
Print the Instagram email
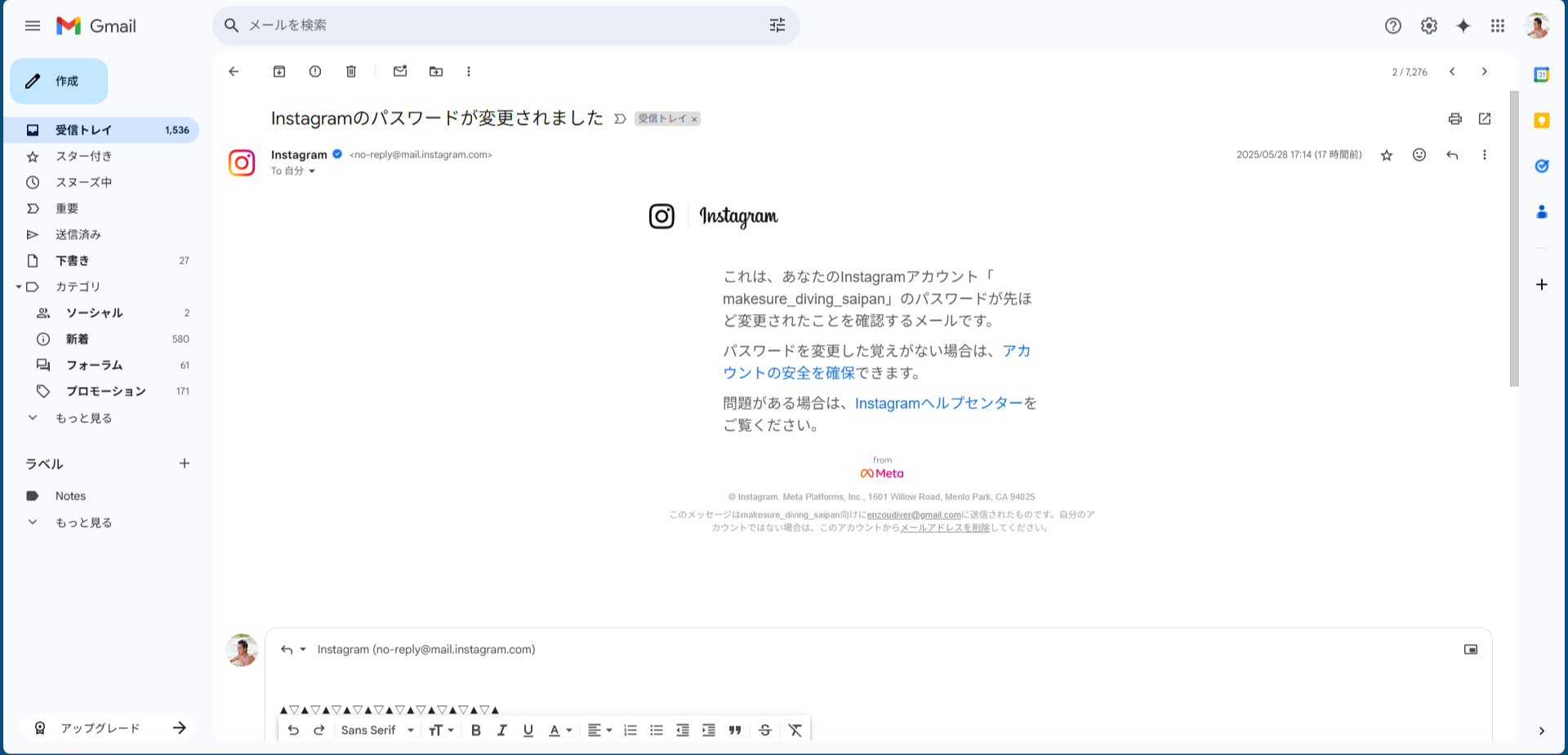tap(1455, 119)
